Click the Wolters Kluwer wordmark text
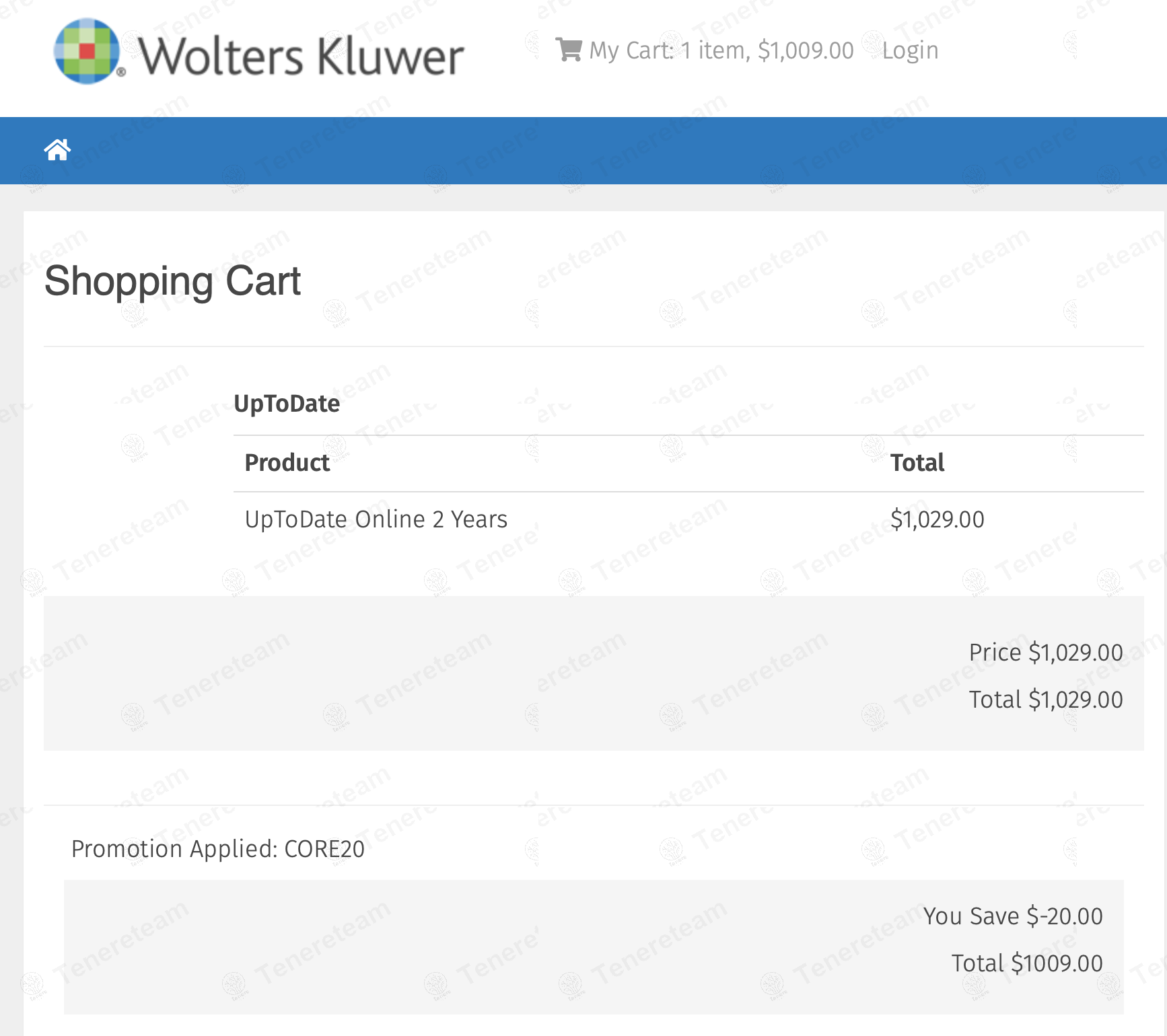1167x1036 pixels. [x=301, y=56]
